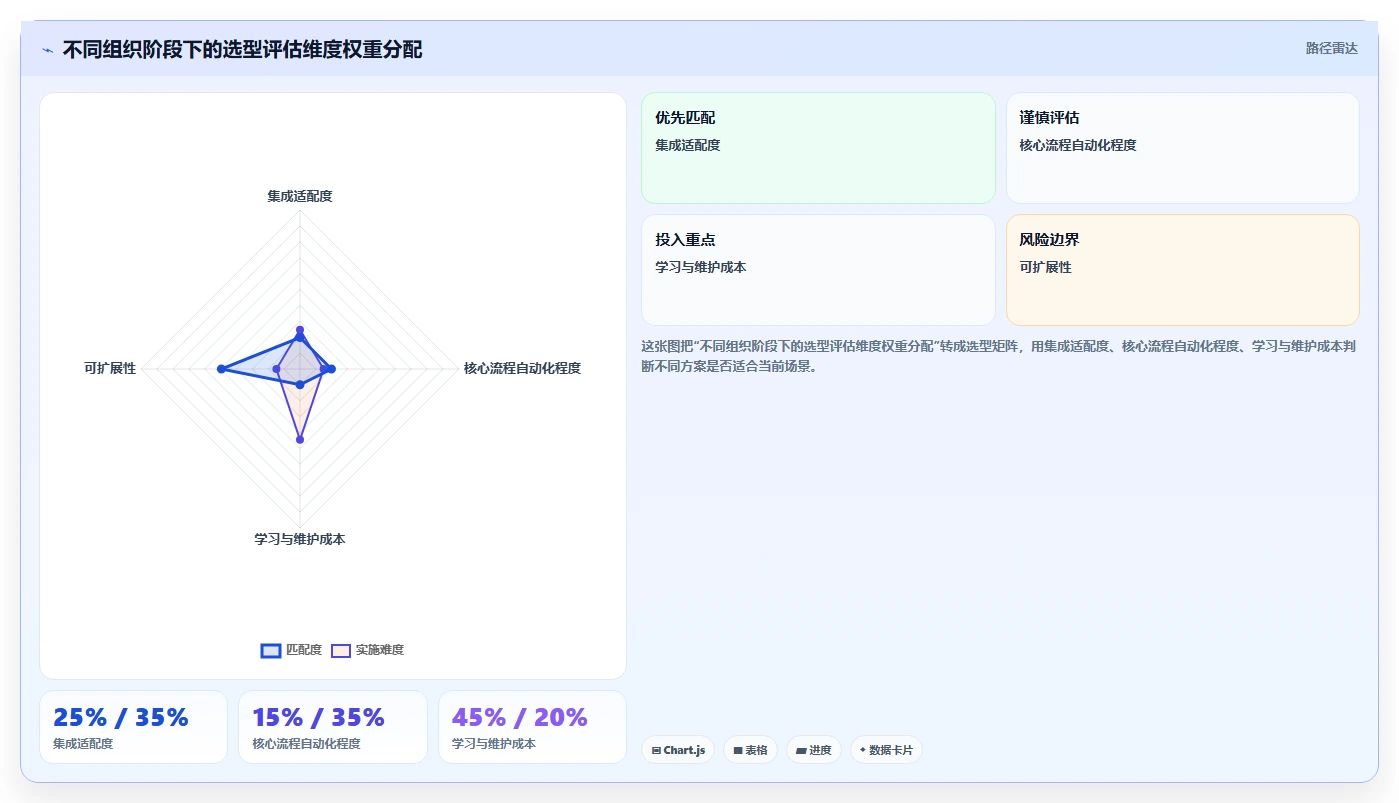Click the description paragraph starting 这张图把

999,356
